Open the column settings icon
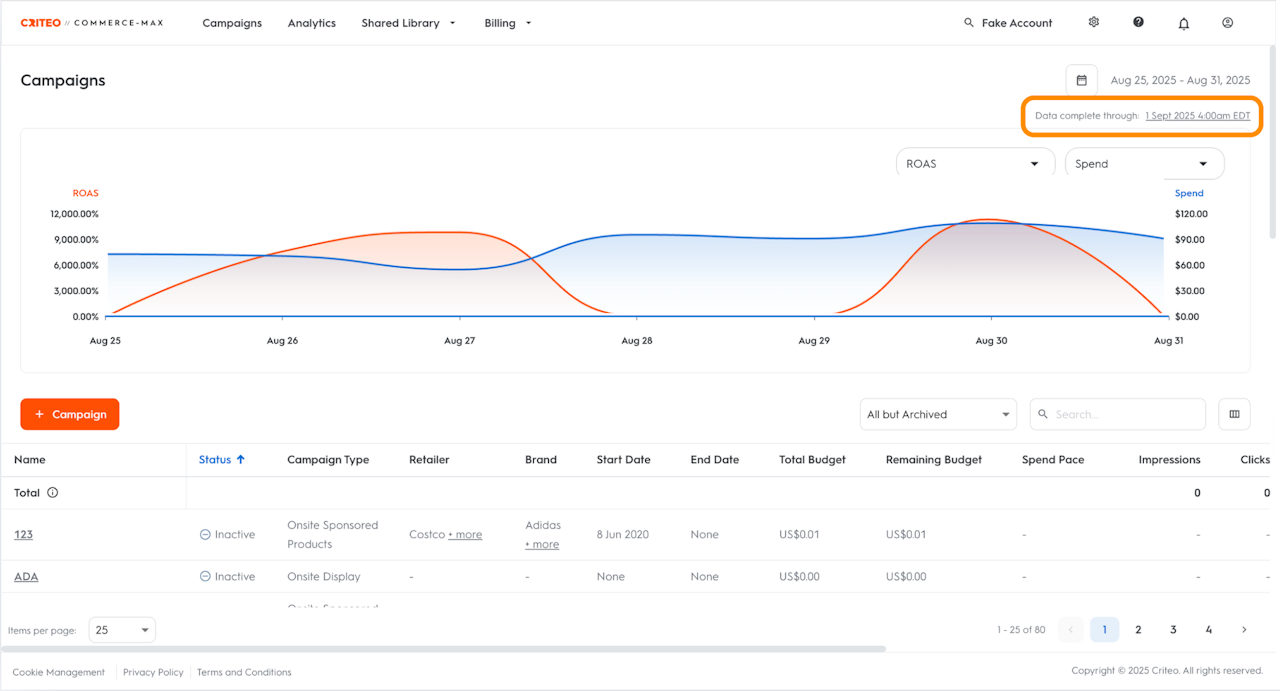 [1234, 414]
